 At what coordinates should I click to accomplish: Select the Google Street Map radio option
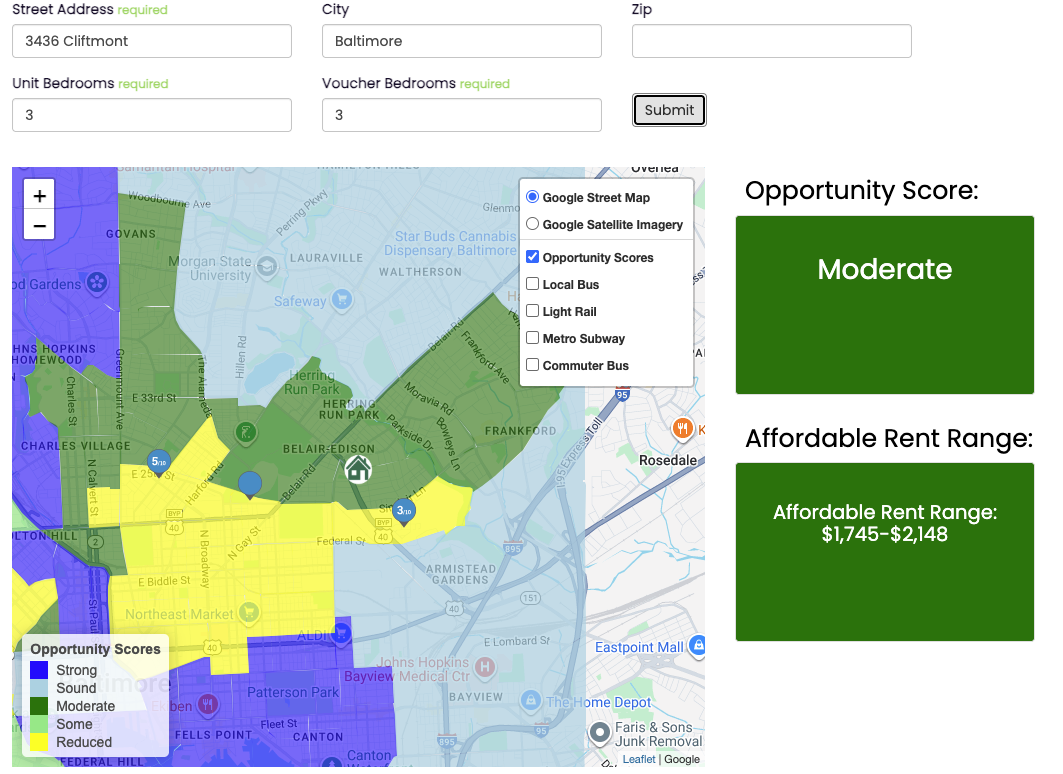coord(533,197)
